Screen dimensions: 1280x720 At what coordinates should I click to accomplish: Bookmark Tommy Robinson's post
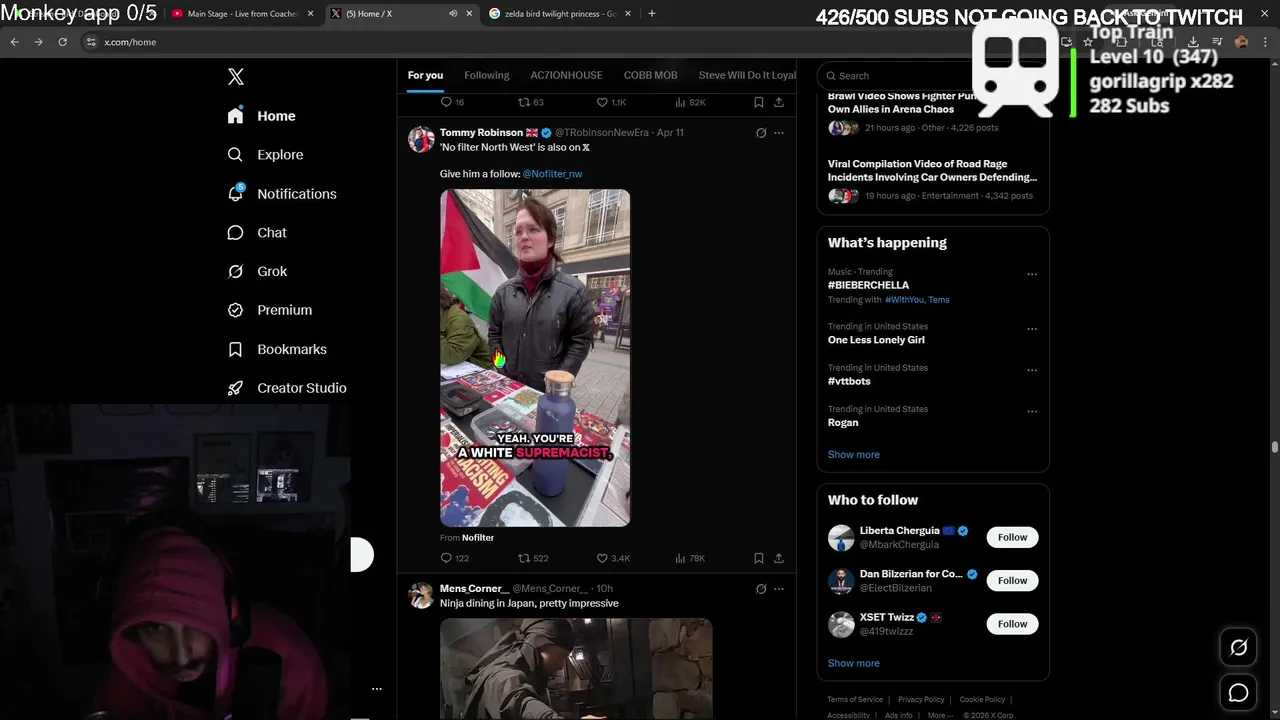point(758,558)
